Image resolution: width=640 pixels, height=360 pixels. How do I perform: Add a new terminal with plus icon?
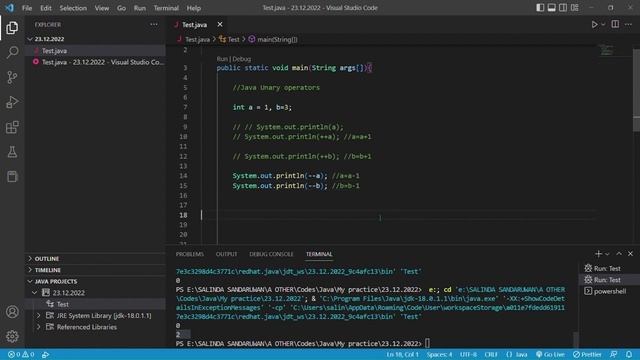point(598,254)
